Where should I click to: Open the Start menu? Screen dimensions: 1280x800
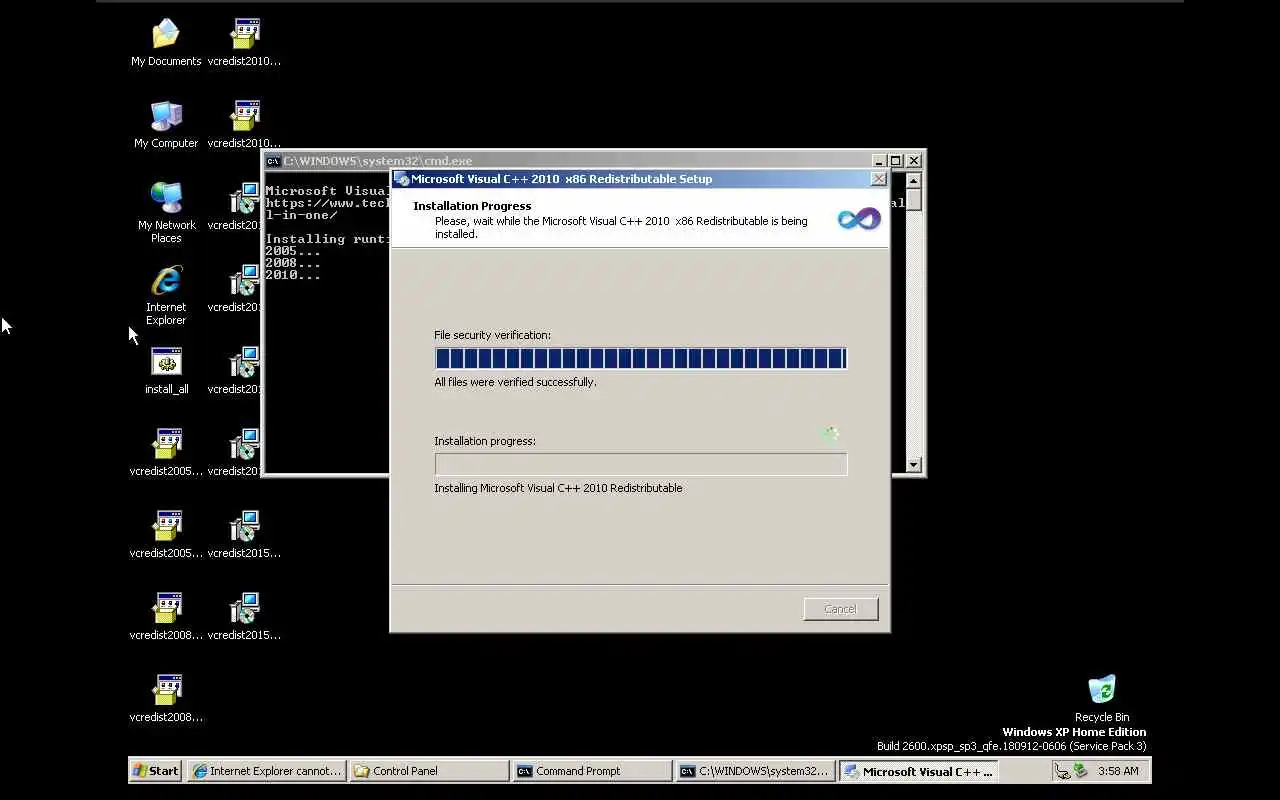pyautogui.click(x=156, y=771)
